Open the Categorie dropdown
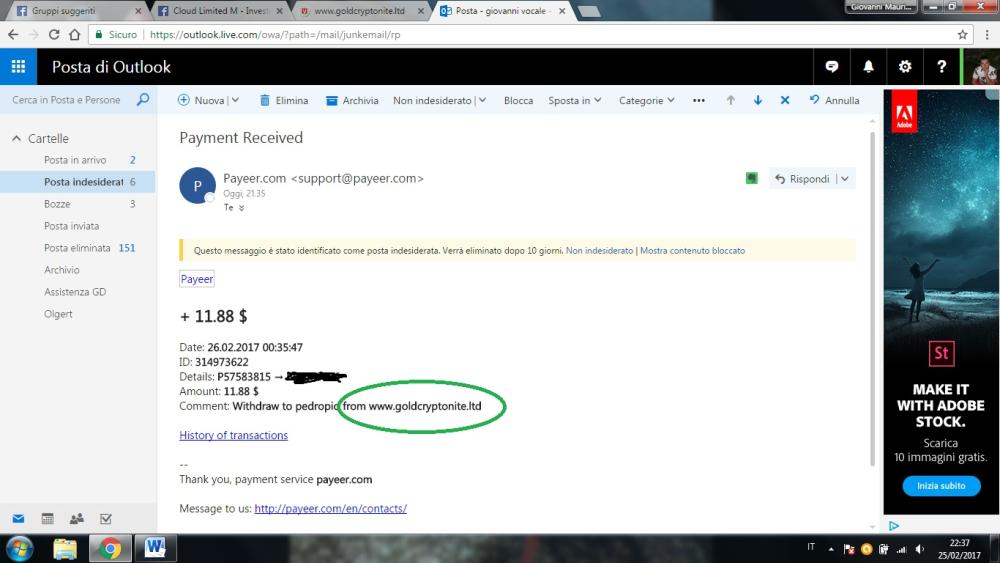 [646, 100]
